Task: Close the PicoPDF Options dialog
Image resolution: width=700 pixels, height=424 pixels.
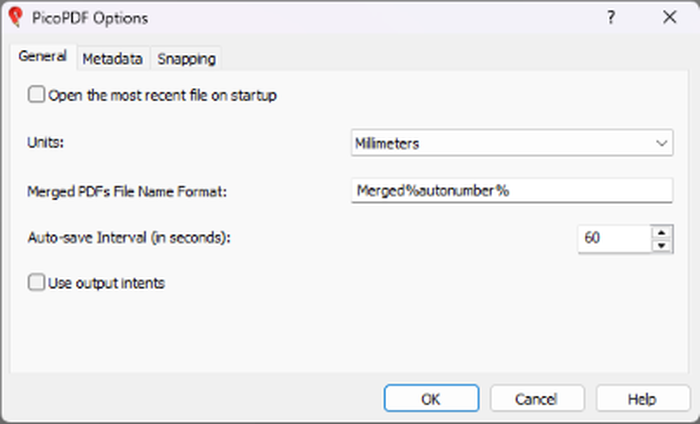Action: [x=670, y=17]
